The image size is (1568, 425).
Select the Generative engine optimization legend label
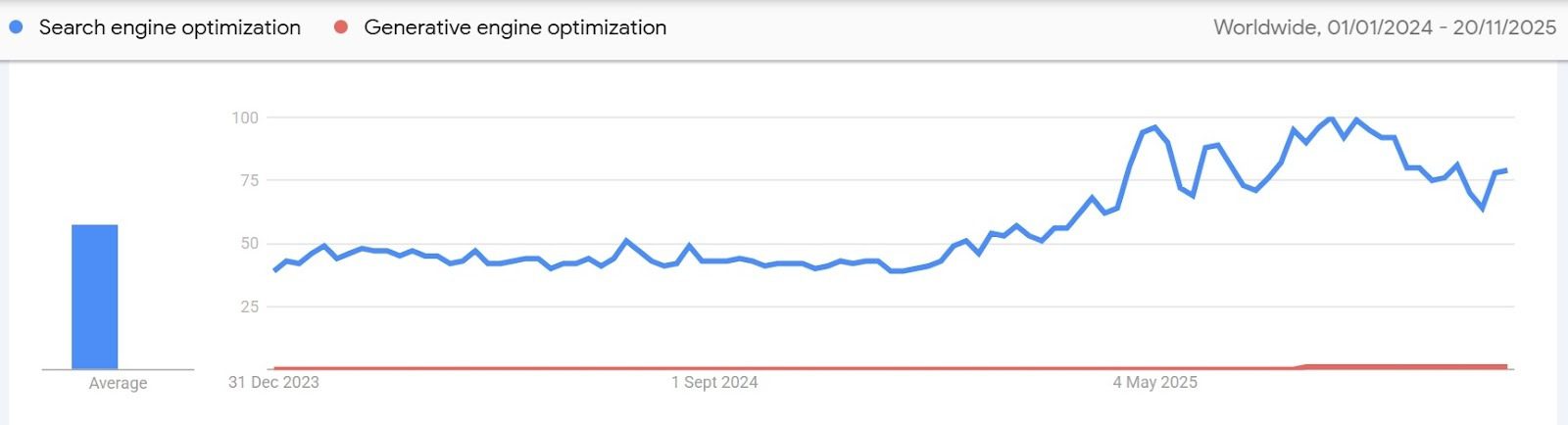[514, 27]
